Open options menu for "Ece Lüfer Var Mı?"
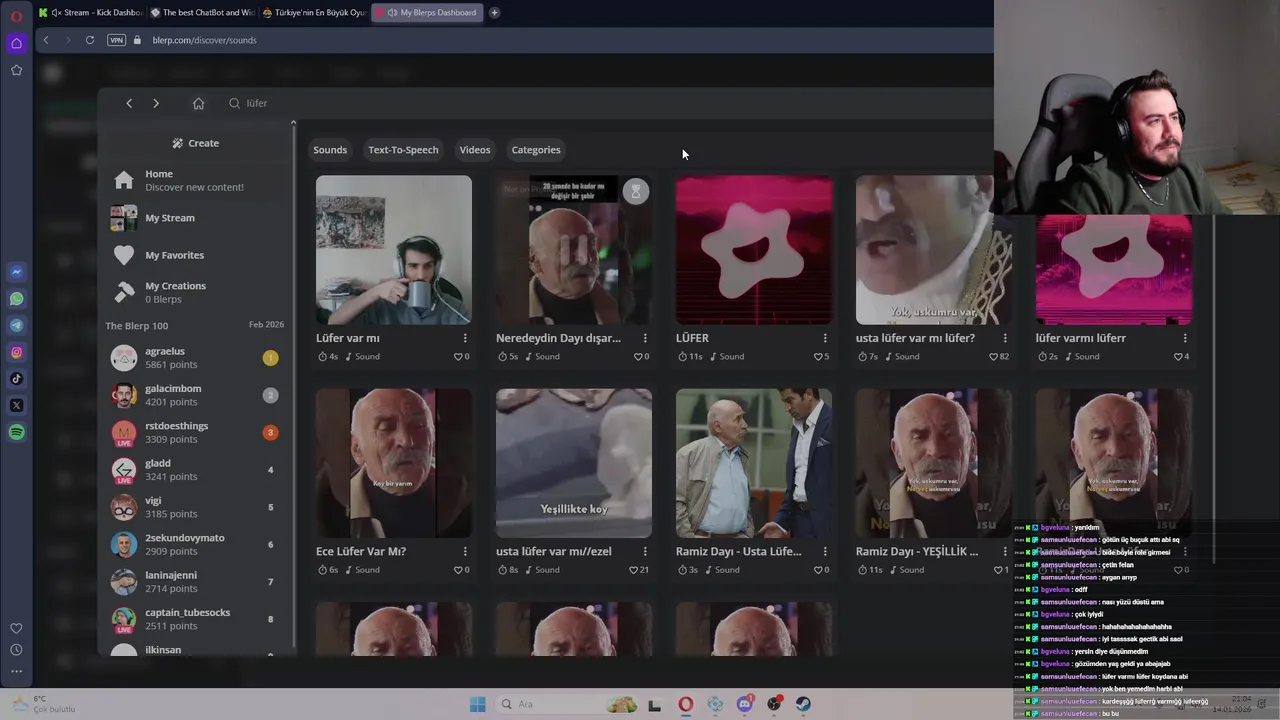This screenshot has width=1280, height=720. 465,551
